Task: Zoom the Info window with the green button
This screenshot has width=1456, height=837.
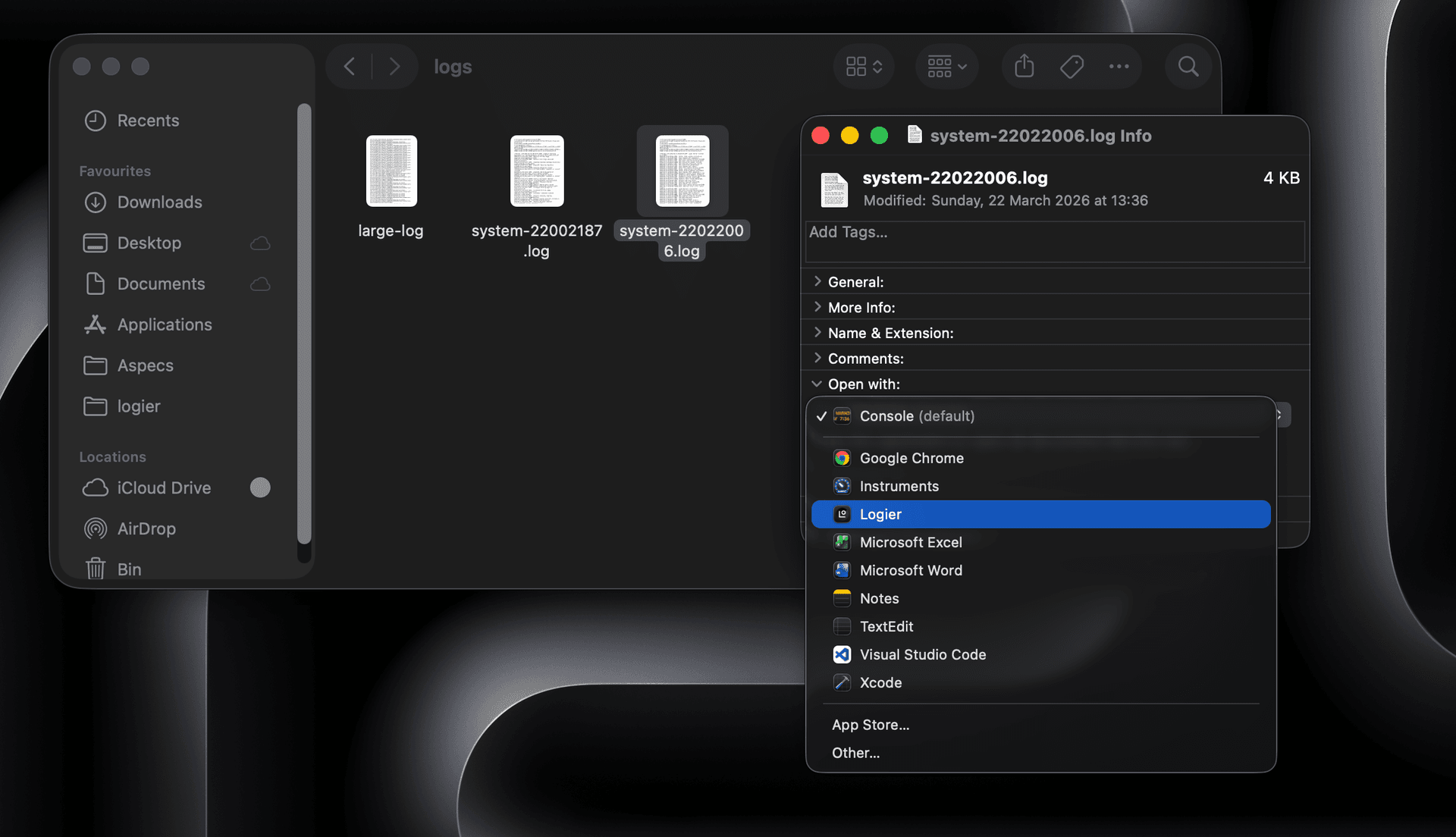Action: 879,136
